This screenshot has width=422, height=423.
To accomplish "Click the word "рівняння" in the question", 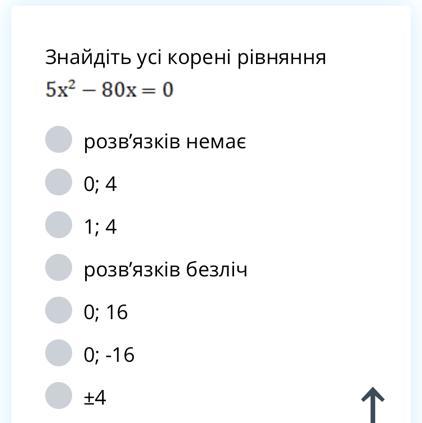I will pyautogui.click(x=282, y=59).
